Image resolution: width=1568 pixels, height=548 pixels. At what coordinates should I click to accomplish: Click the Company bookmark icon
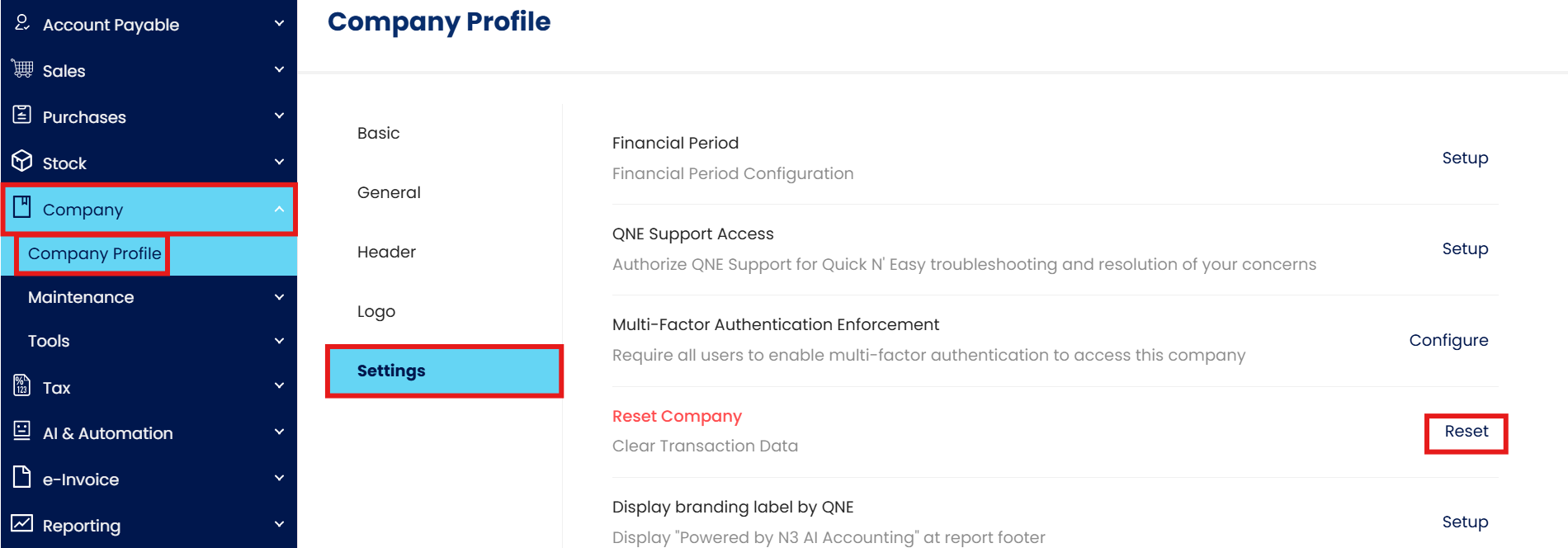click(x=22, y=207)
